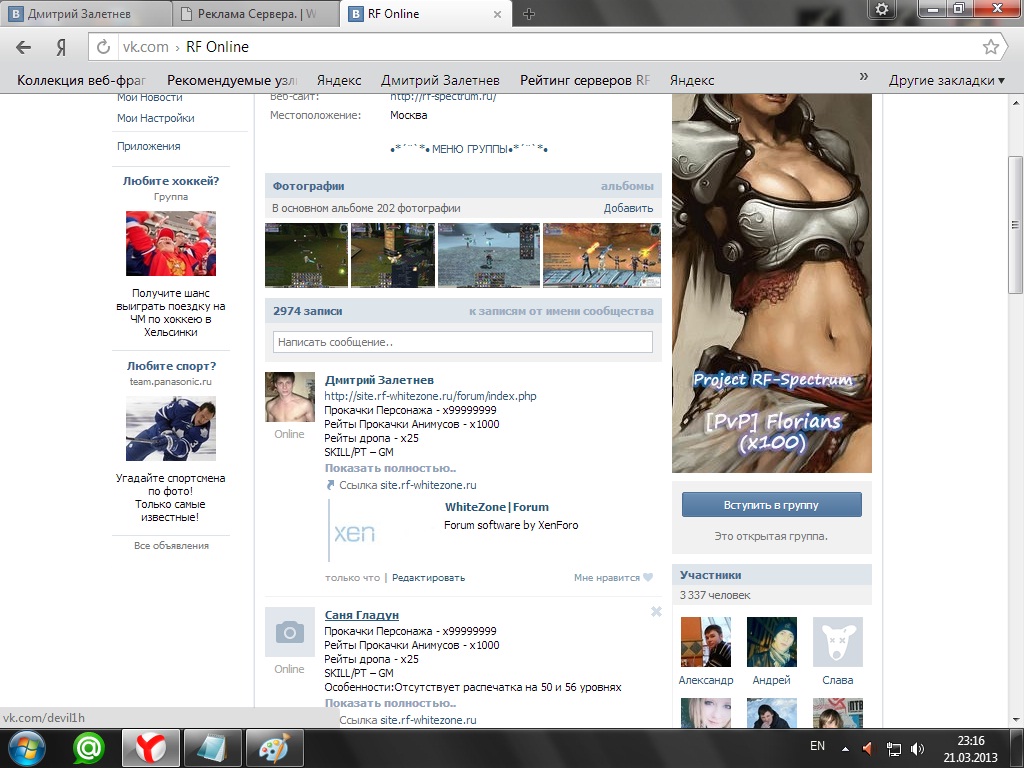Click hockey fans ad image

coord(171,243)
